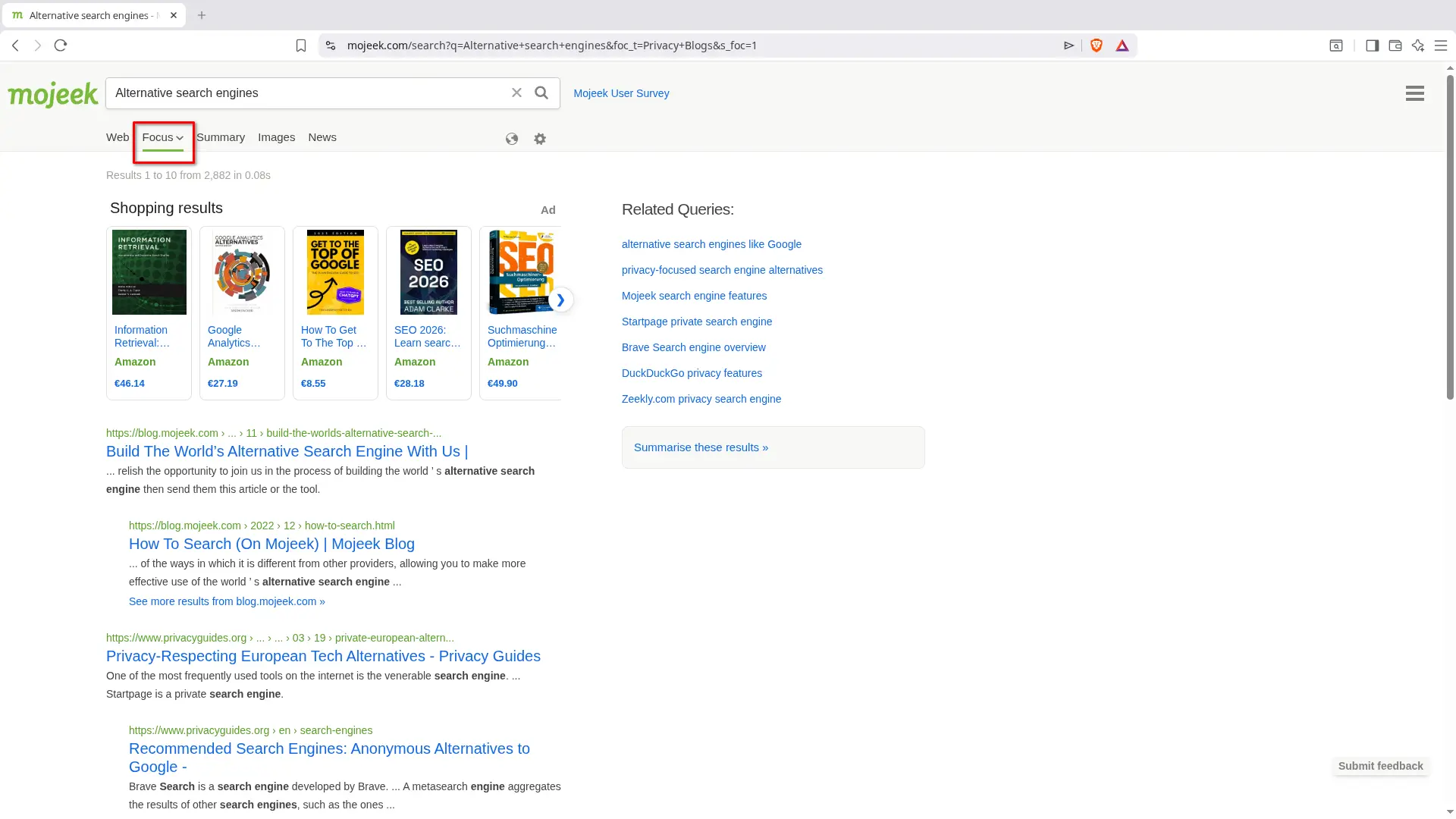1456x819 pixels.
Task: Select 'DuckDuckGo privacy features' related query
Action: pos(692,373)
